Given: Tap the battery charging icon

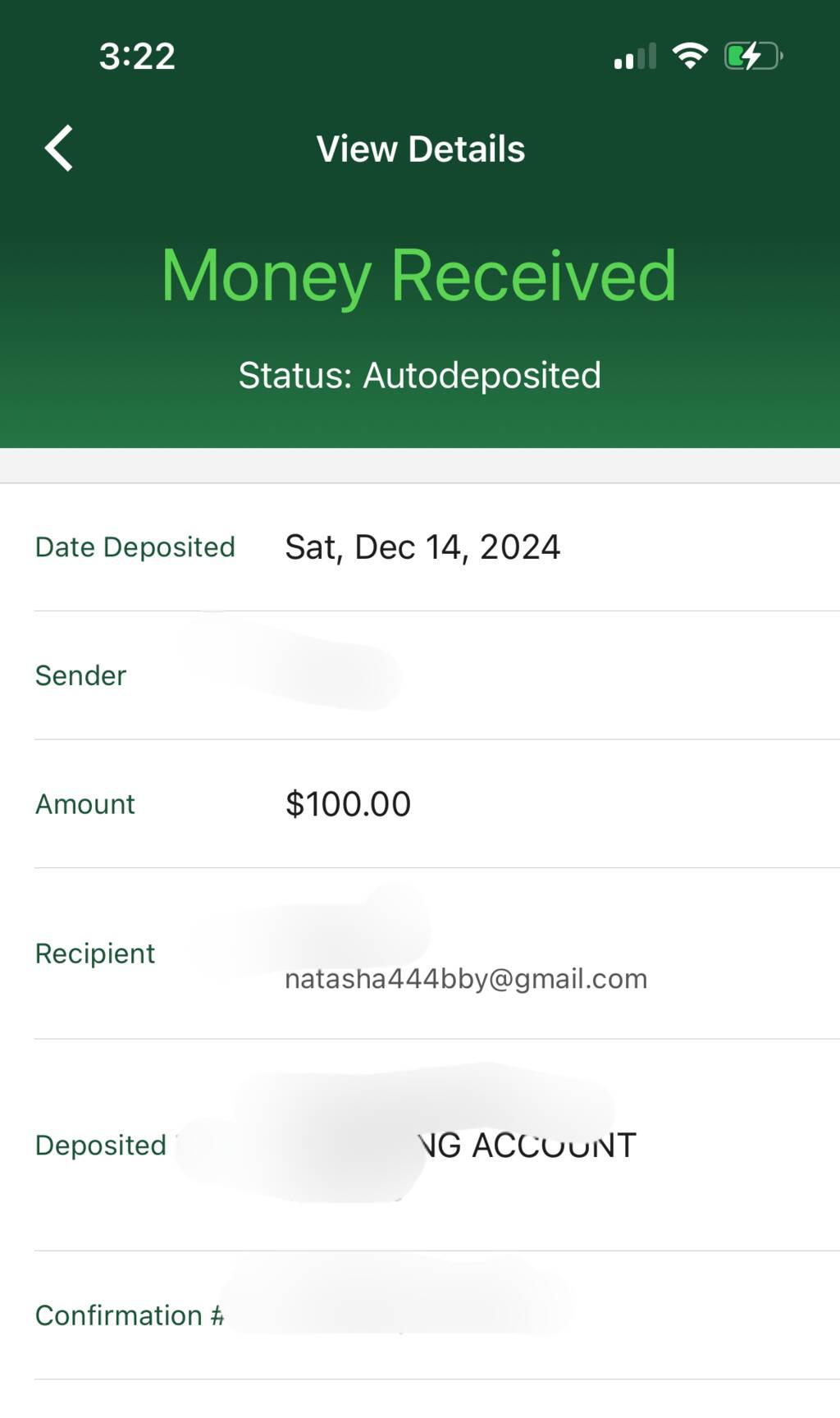Looking at the screenshot, I should [x=753, y=56].
